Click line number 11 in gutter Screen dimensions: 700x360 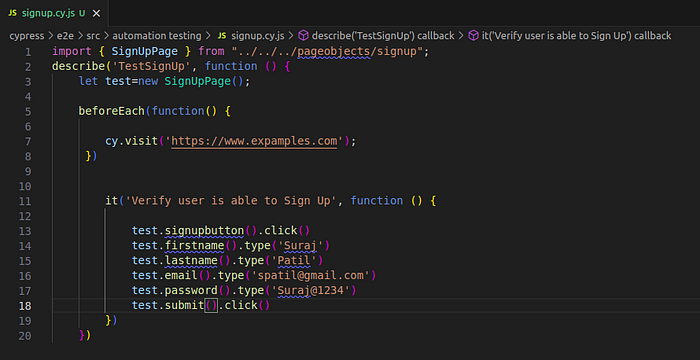pos(25,201)
